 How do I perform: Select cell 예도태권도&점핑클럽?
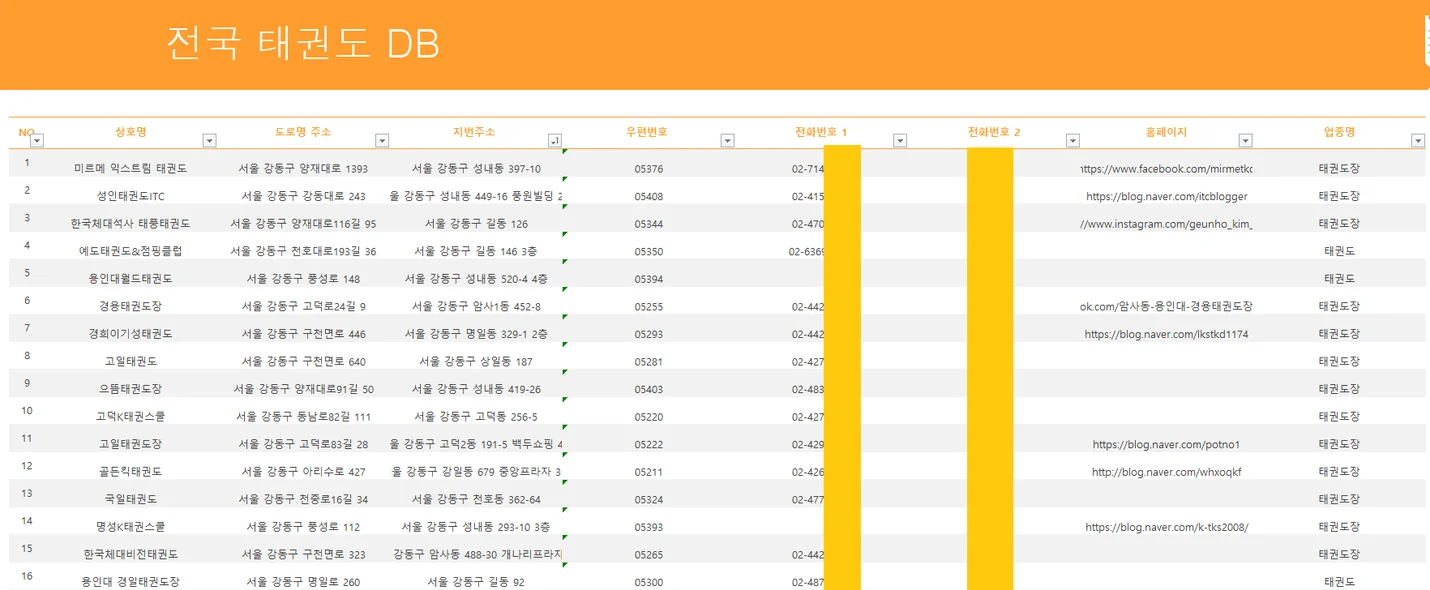pos(131,251)
